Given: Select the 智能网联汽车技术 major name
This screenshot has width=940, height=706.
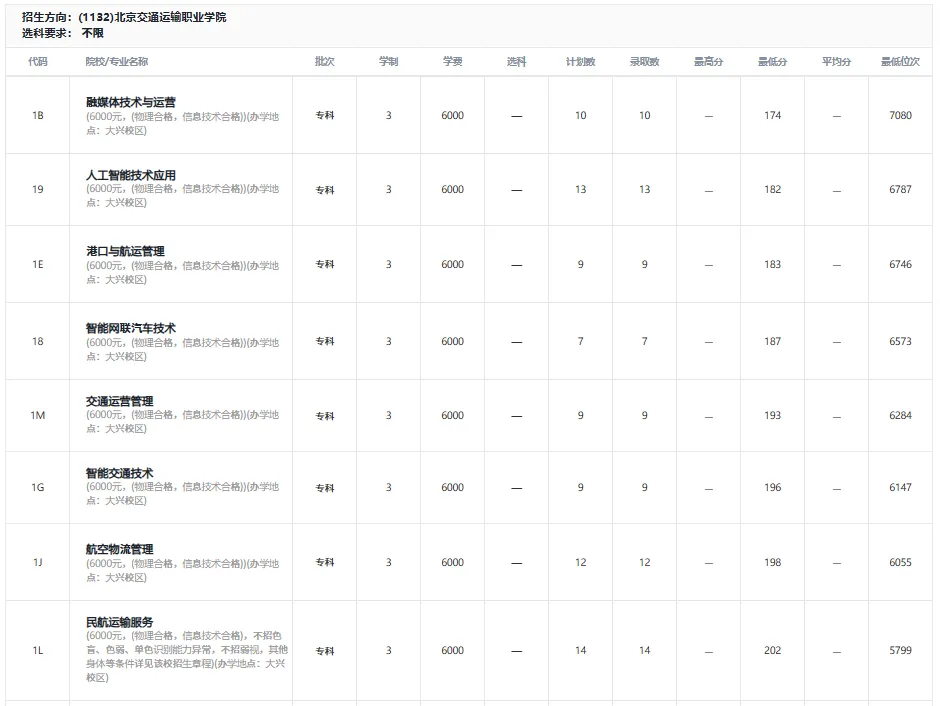Looking at the screenshot, I should (131, 328).
